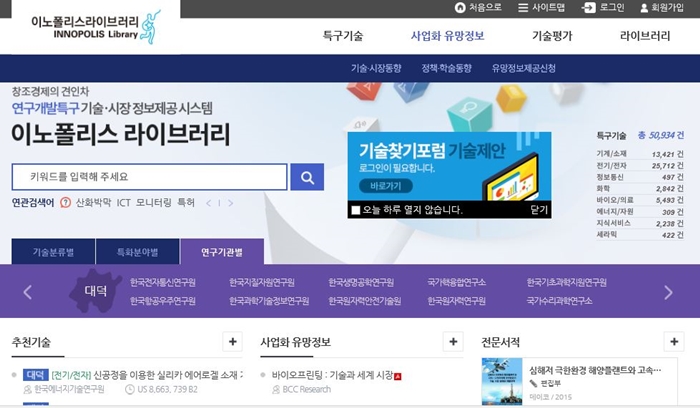Click the 기술찾기포럼 기술제안 banner
The width and height of the screenshot is (700, 408).
[x=449, y=166]
